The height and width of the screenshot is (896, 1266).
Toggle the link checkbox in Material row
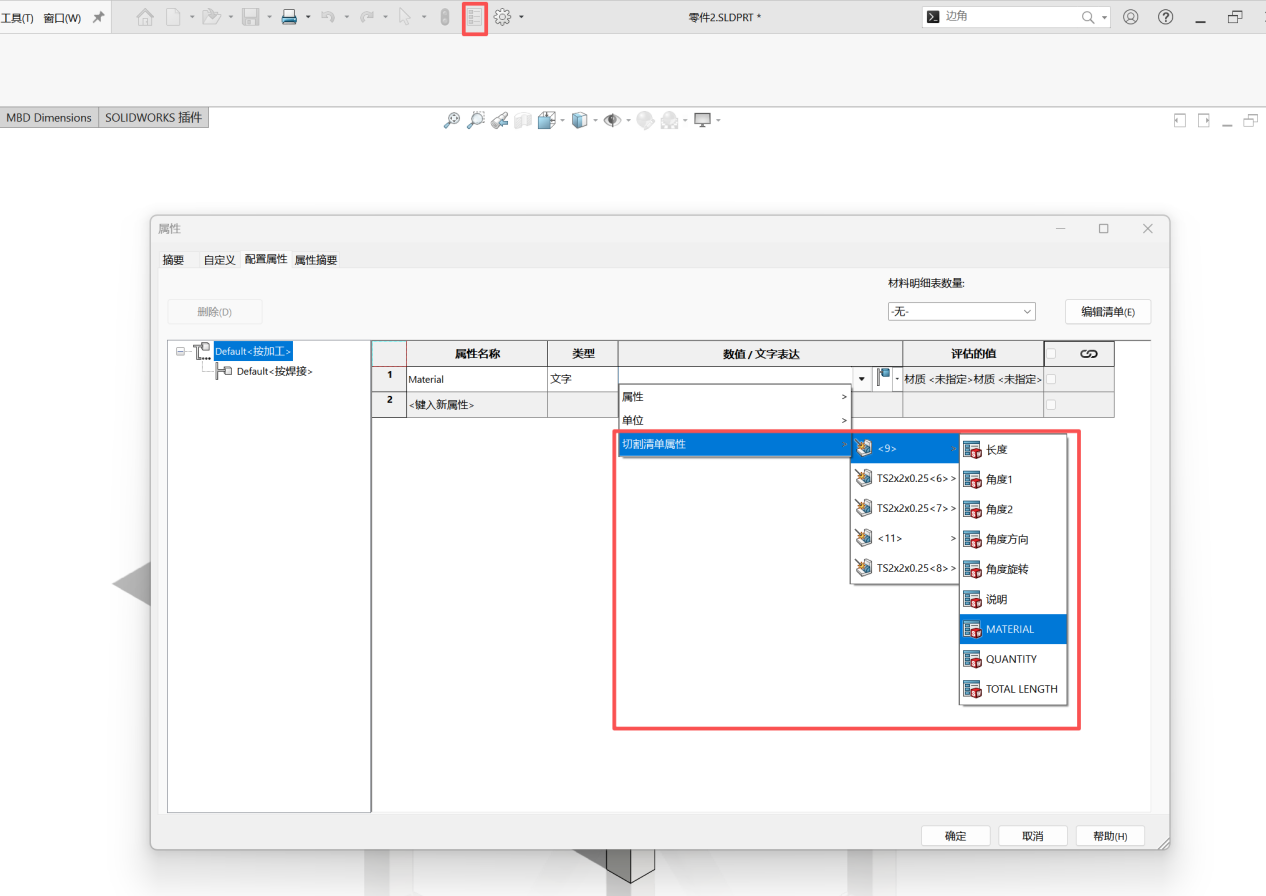[1051, 379]
